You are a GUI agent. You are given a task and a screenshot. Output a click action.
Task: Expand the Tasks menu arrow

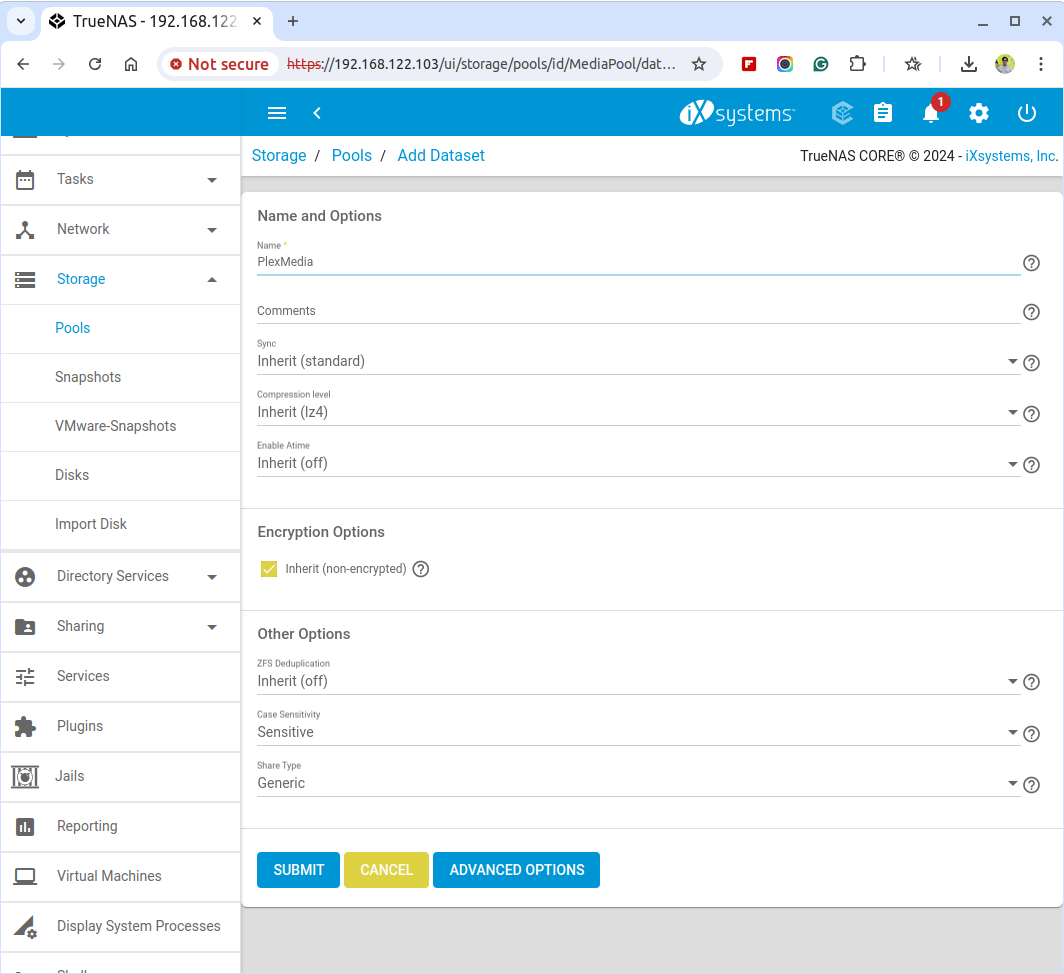pyautogui.click(x=212, y=181)
